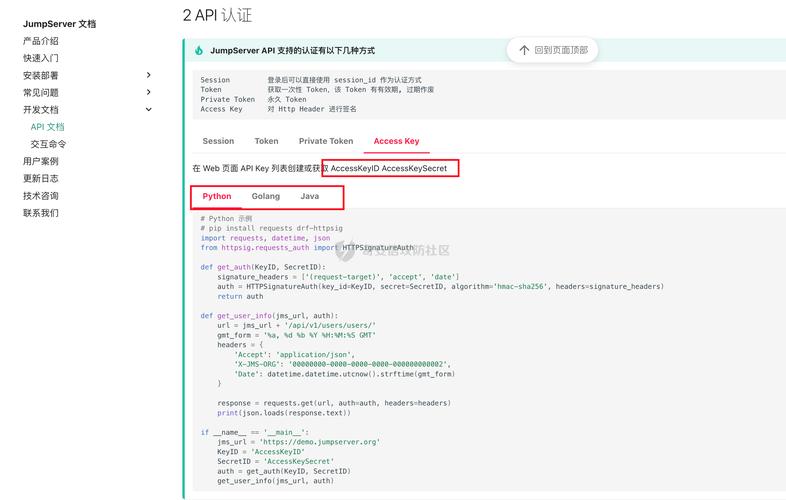The width and height of the screenshot is (786, 500).
Task: Open 快速入门 in the sidebar
Action: click(x=41, y=58)
